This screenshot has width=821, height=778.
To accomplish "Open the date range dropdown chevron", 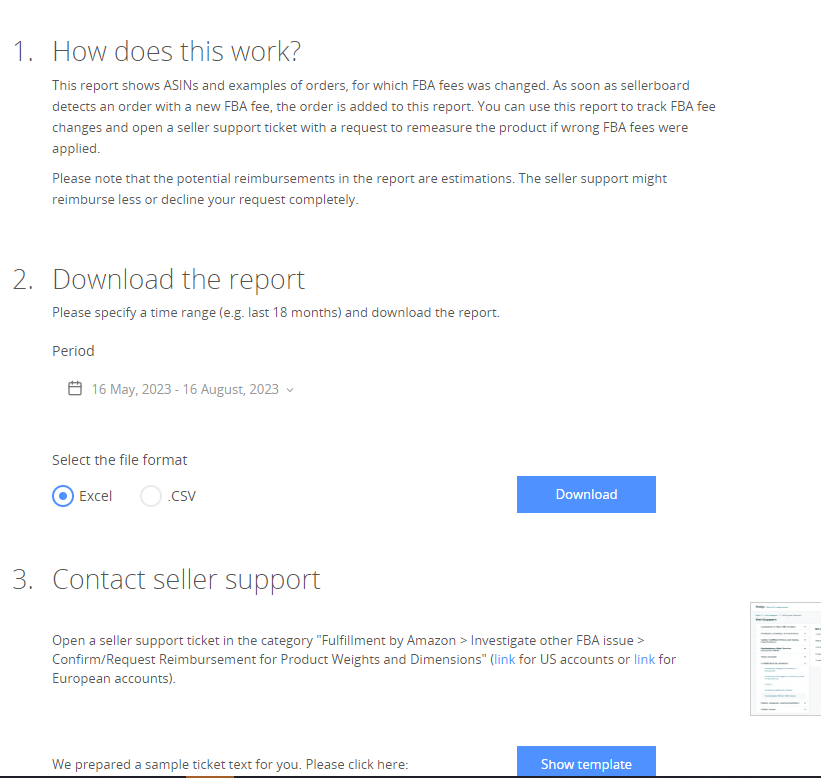I will pos(290,390).
